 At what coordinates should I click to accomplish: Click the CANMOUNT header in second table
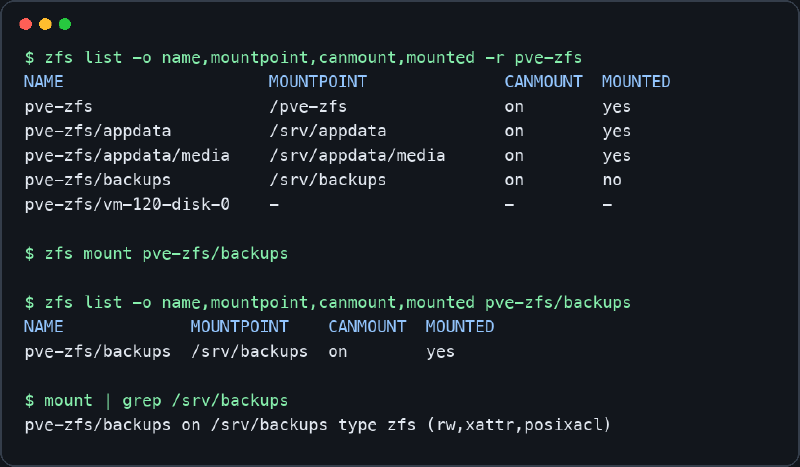pyautogui.click(x=367, y=327)
